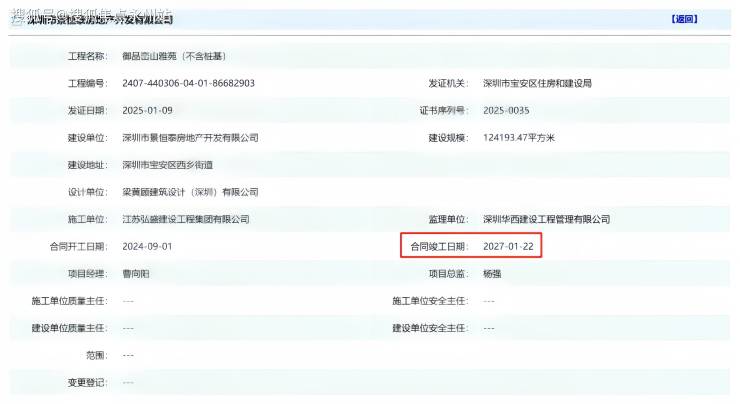
Task: Click the issuing authority 深圳市宝安区住房和建设局
Action: 537,84
